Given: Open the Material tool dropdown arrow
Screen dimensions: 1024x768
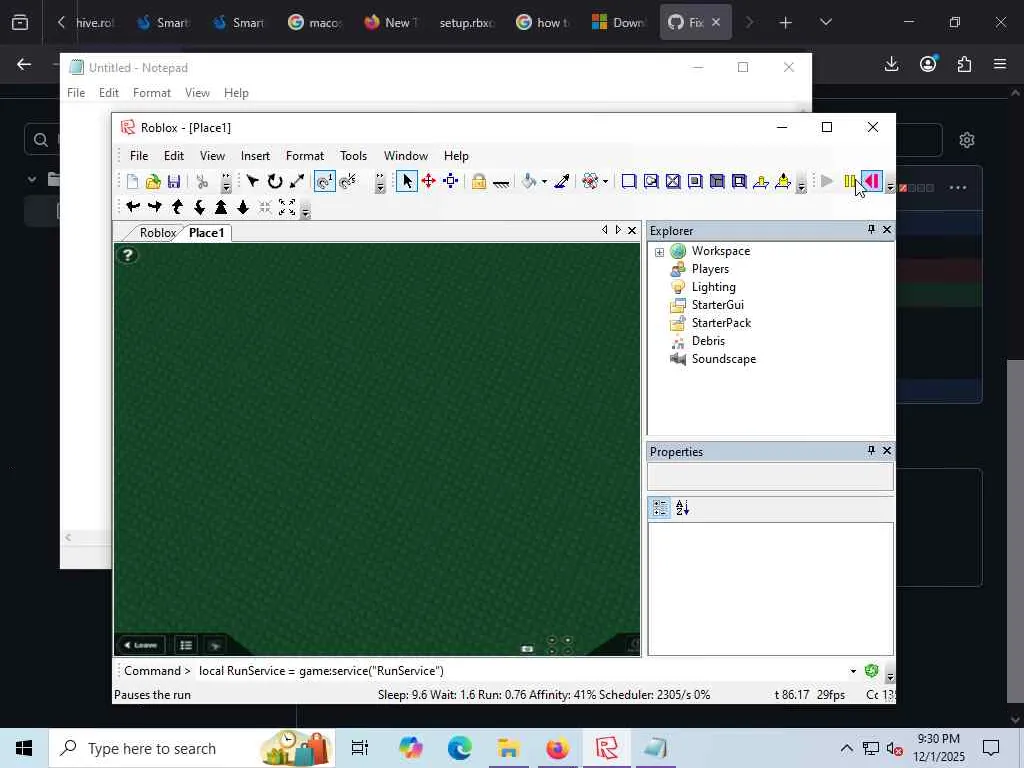Looking at the screenshot, I should point(605,182).
